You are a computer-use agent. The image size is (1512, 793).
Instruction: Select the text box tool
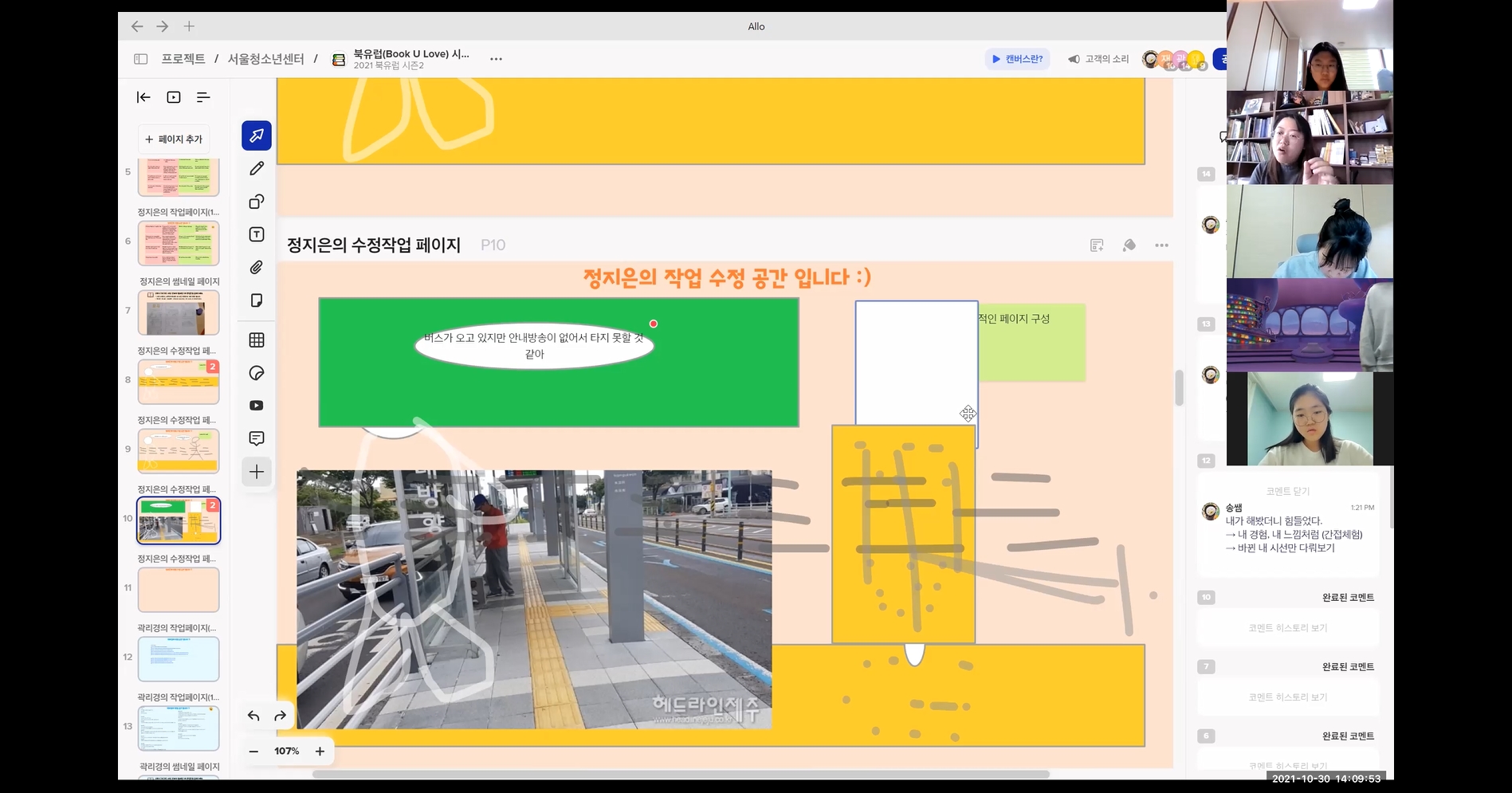257,234
